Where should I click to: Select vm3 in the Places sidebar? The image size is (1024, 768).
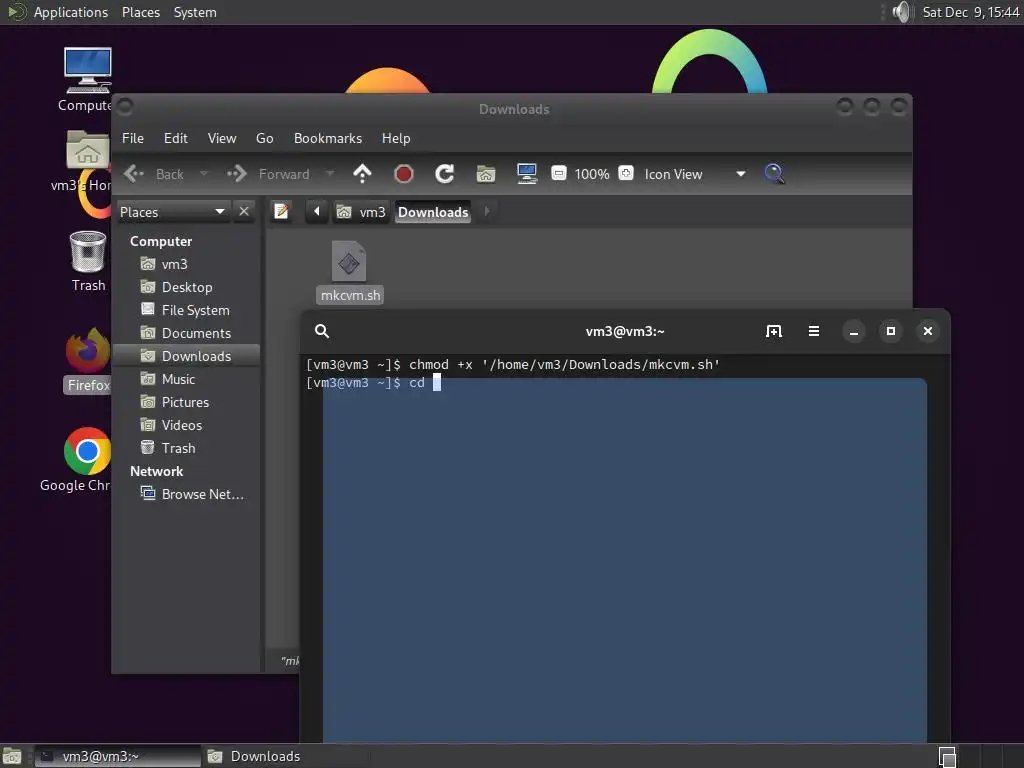(x=187, y=264)
